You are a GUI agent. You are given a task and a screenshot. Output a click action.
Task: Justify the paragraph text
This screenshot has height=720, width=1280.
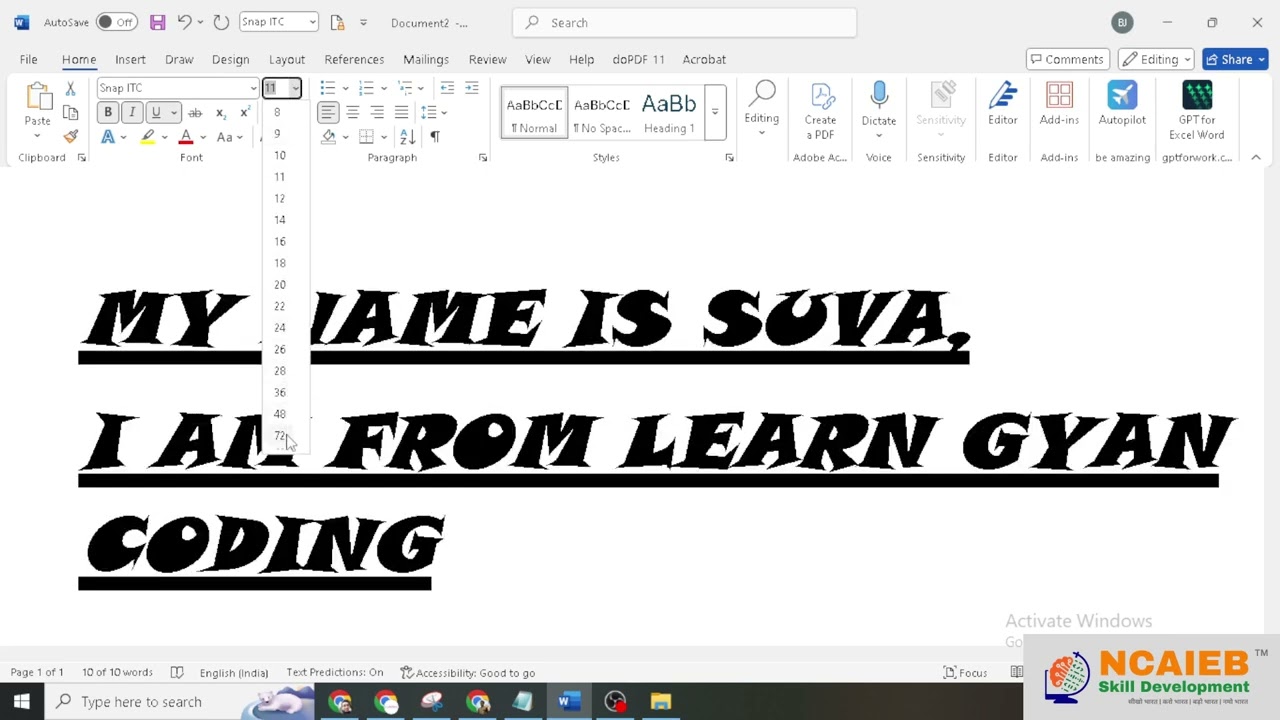pyautogui.click(x=401, y=112)
